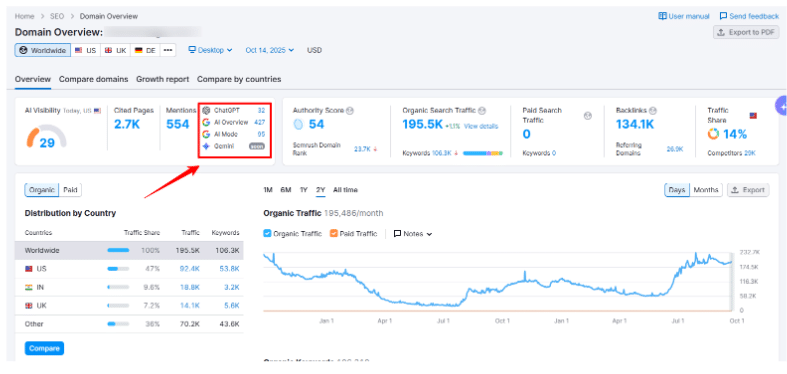Open the Notes dropdown above the chart
Viewport: 787px width, 374px height.
tap(413, 233)
